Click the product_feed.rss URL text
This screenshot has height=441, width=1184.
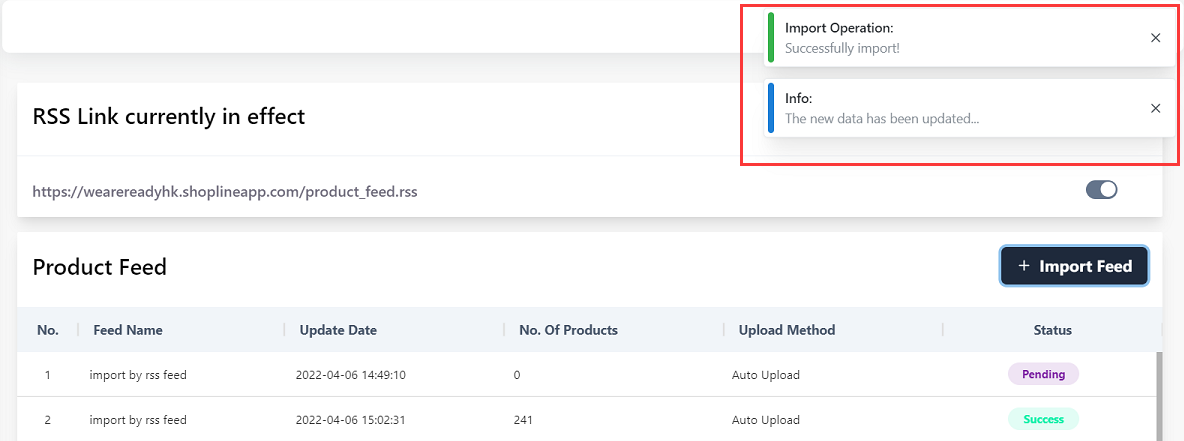[x=225, y=191]
